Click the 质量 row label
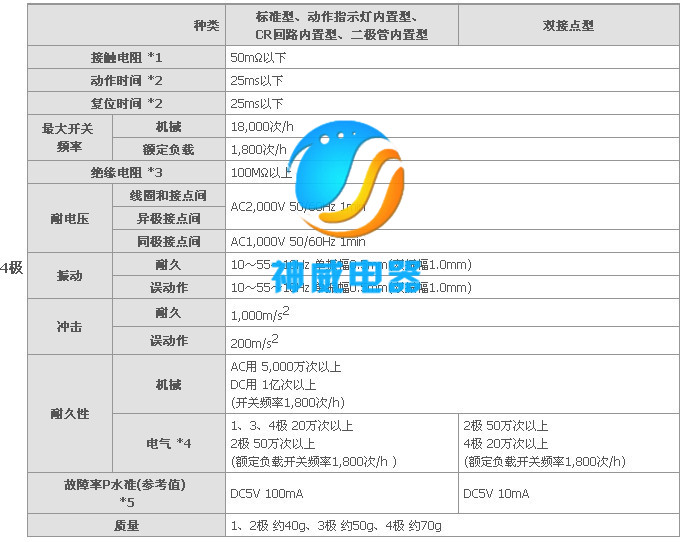 point(126,525)
